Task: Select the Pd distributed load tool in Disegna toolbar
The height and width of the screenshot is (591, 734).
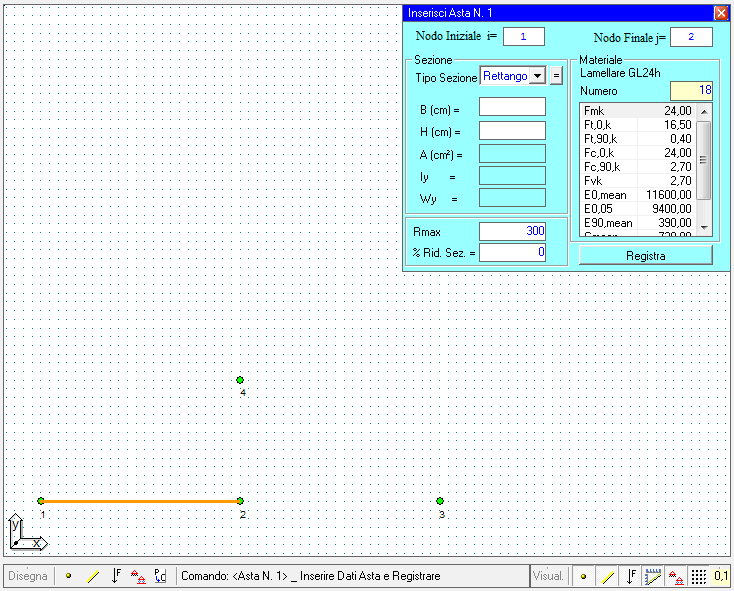Action: click(160, 576)
